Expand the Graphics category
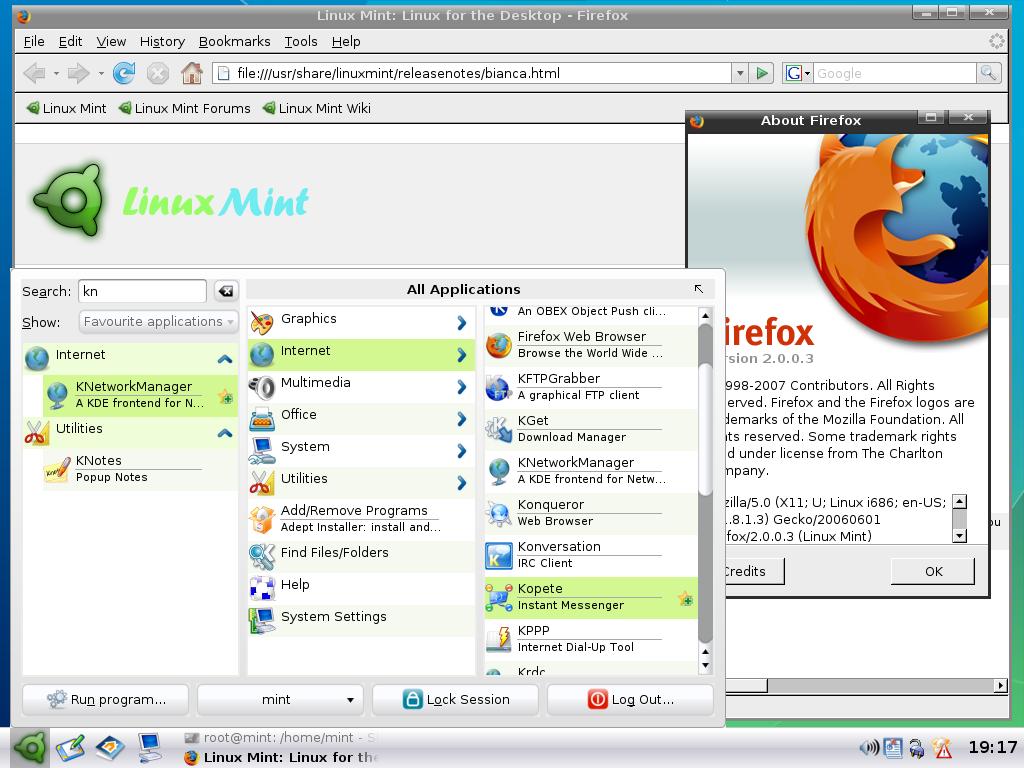Image resolution: width=1024 pixels, height=768 pixels. 361,322
